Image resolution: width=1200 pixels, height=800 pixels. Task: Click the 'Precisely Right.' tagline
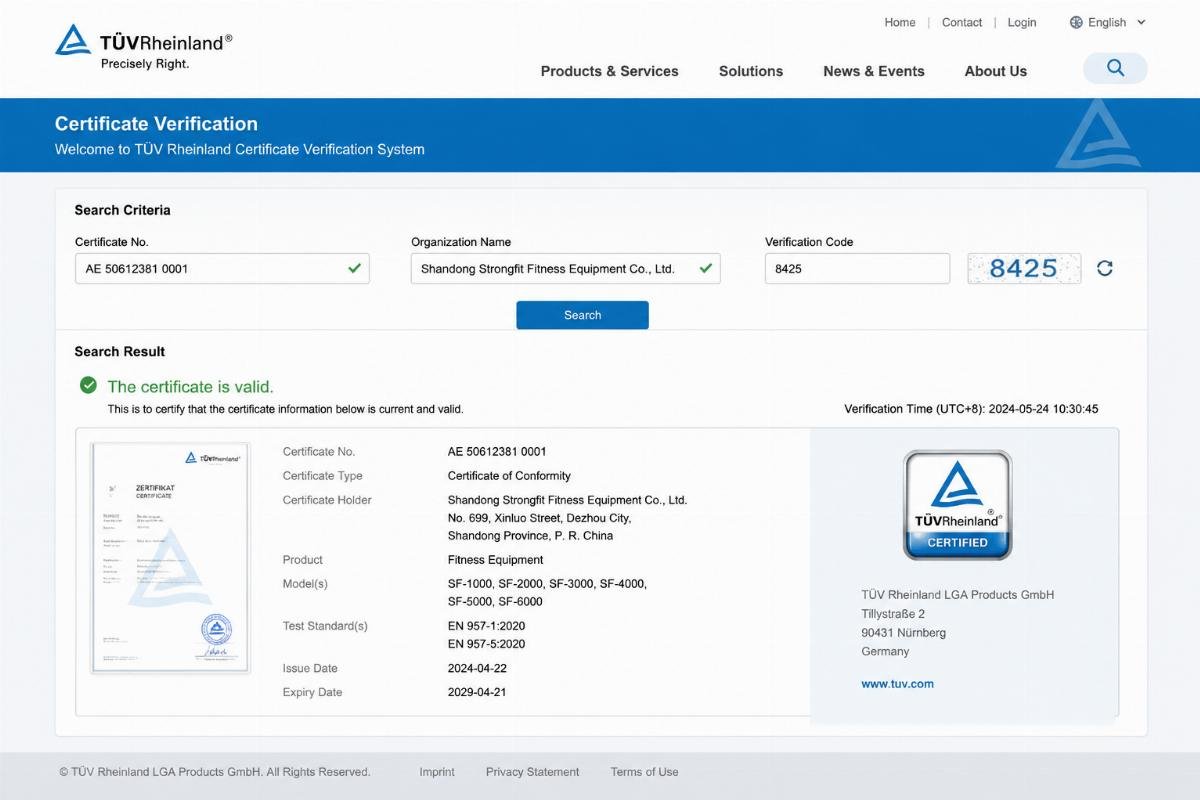click(x=145, y=64)
